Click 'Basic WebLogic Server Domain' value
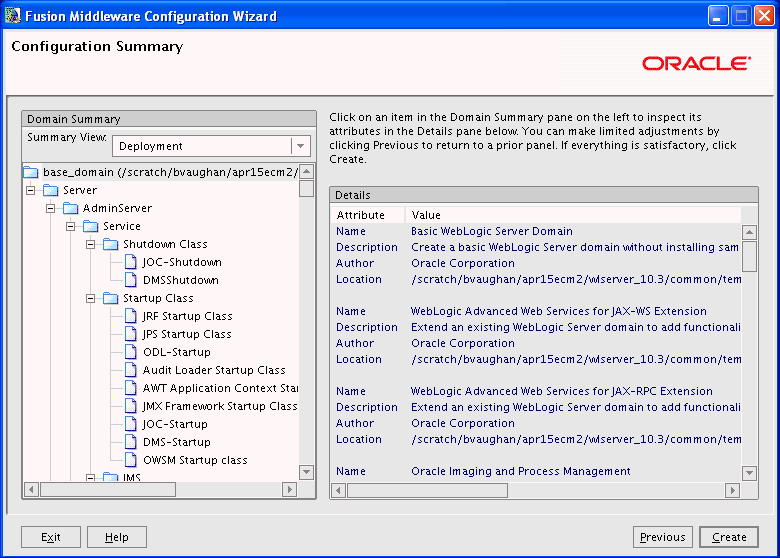Image resolution: width=780 pixels, height=558 pixels. (x=491, y=231)
